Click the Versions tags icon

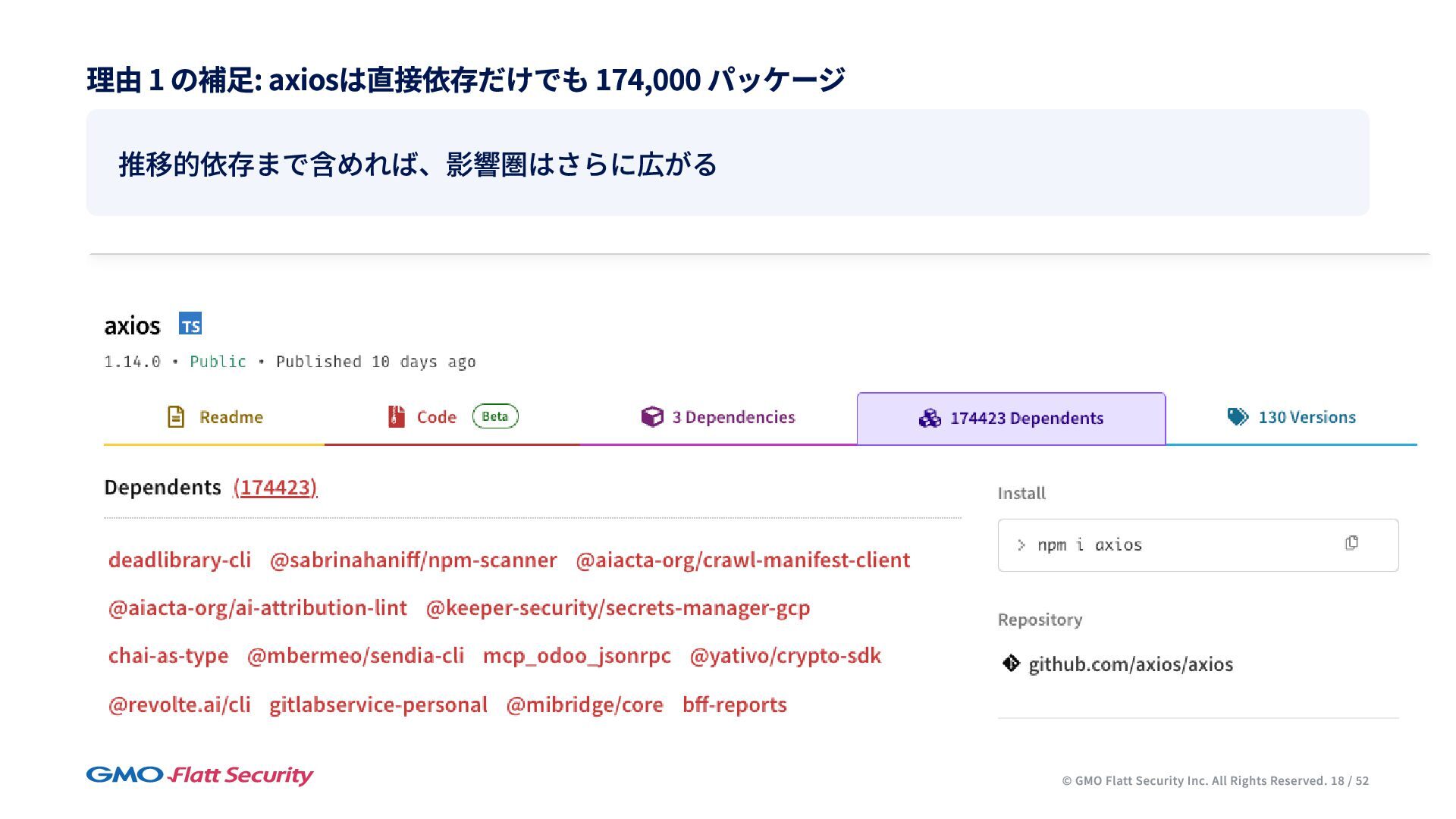click(1238, 417)
